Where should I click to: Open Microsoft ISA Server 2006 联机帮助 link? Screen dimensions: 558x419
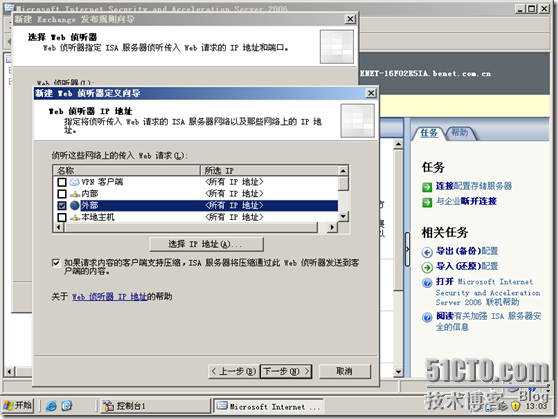click(x=488, y=292)
